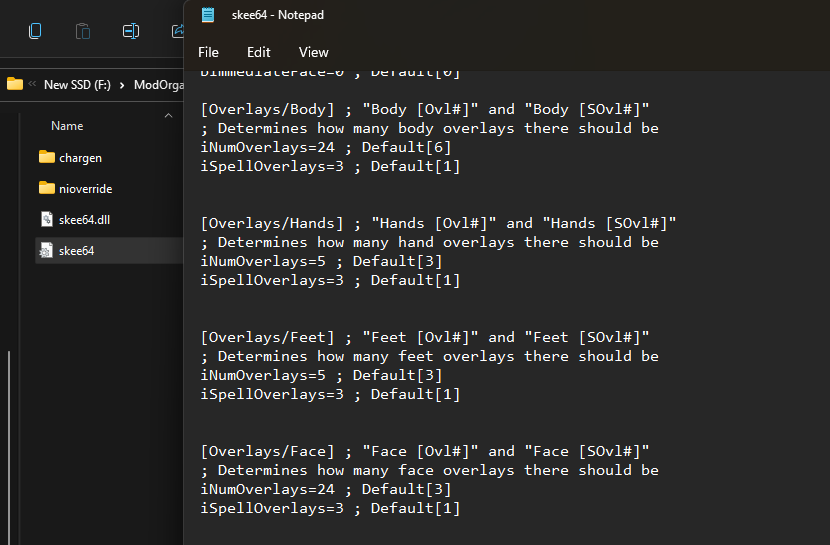Select the skee64 config file icon
830x545 pixels.
click(47, 250)
